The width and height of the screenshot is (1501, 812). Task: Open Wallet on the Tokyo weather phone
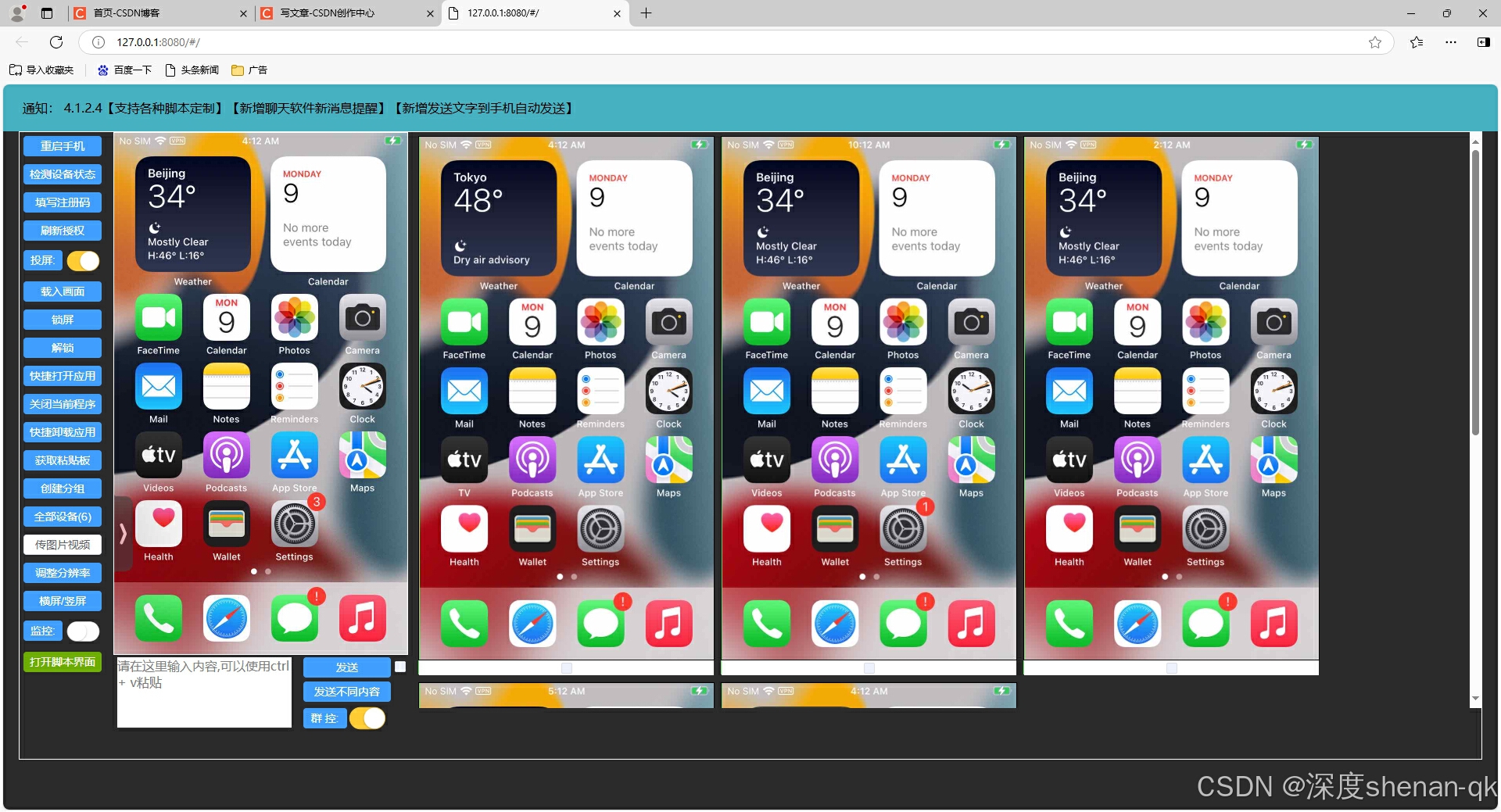(x=532, y=528)
